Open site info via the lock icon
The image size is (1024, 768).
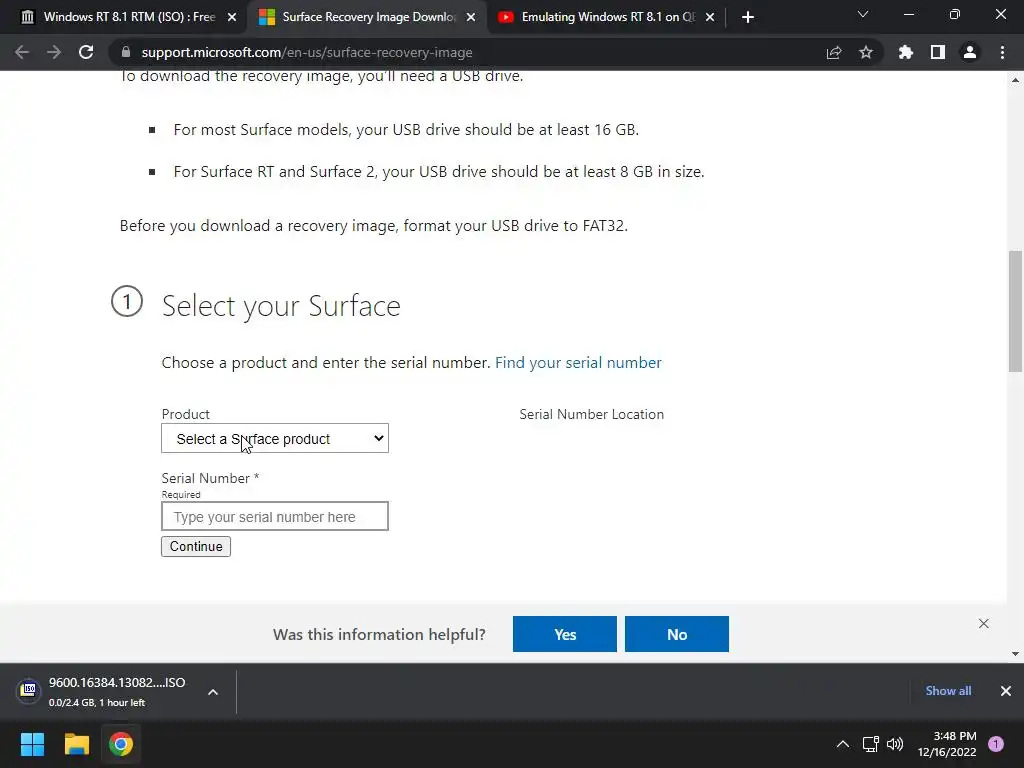(126, 52)
